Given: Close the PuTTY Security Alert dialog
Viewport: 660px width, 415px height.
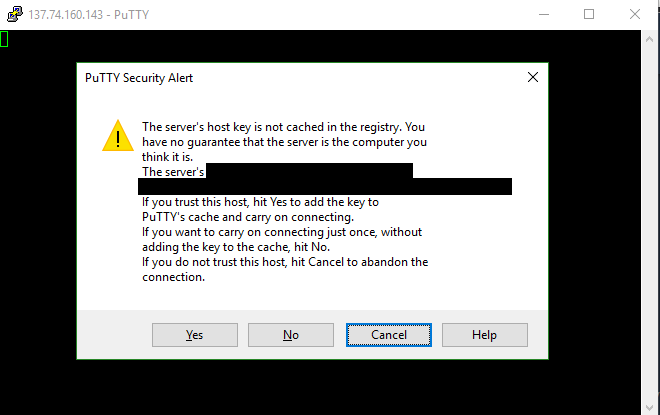Looking at the screenshot, I should pos(532,77).
